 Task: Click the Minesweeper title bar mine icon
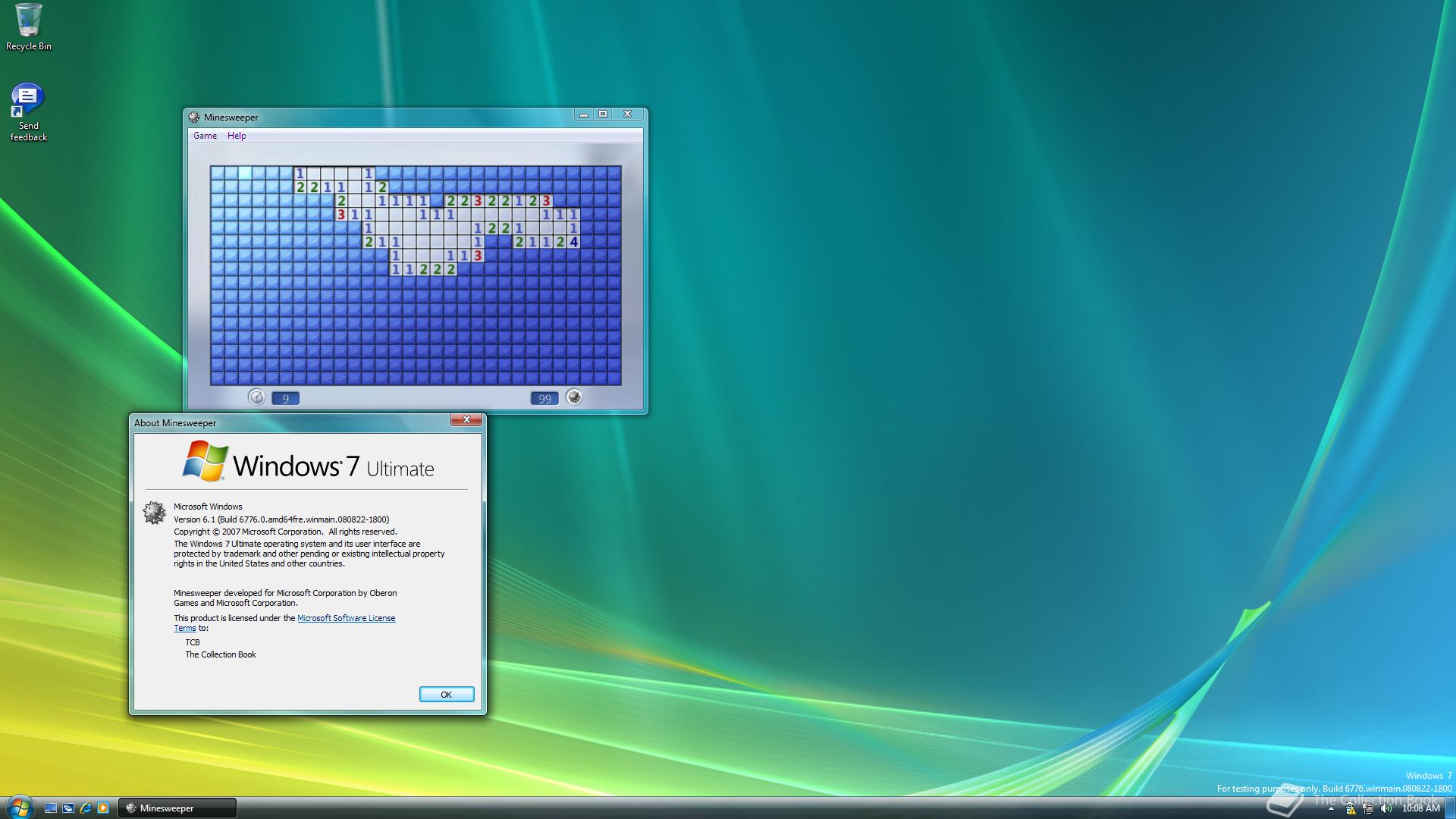pyautogui.click(x=194, y=117)
